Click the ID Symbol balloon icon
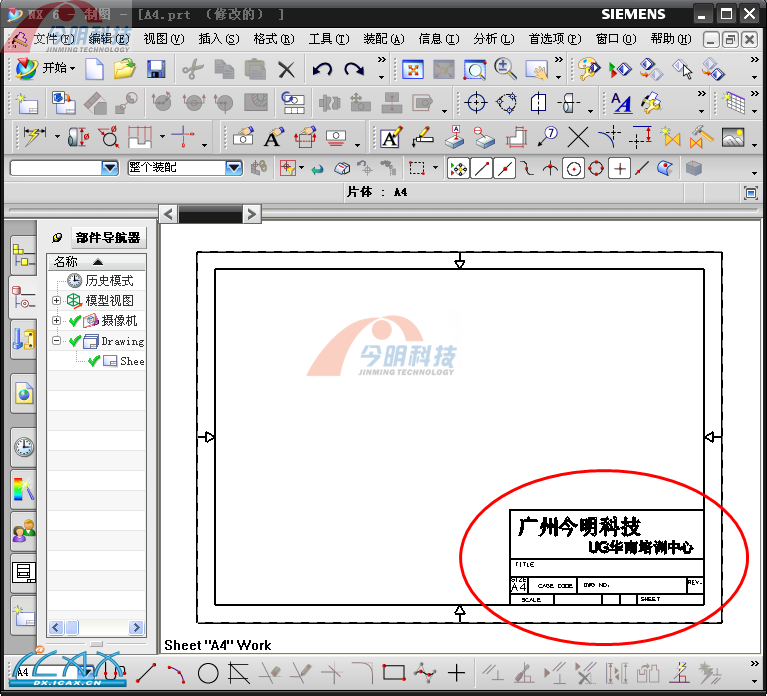767x696 pixels. pyautogui.click(x=547, y=137)
